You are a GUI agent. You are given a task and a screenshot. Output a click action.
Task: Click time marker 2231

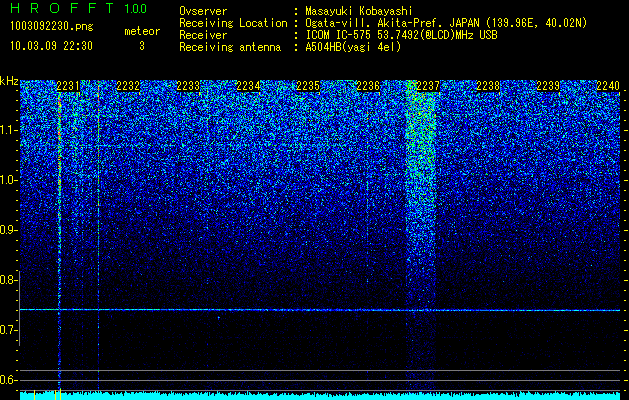[68, 86]
